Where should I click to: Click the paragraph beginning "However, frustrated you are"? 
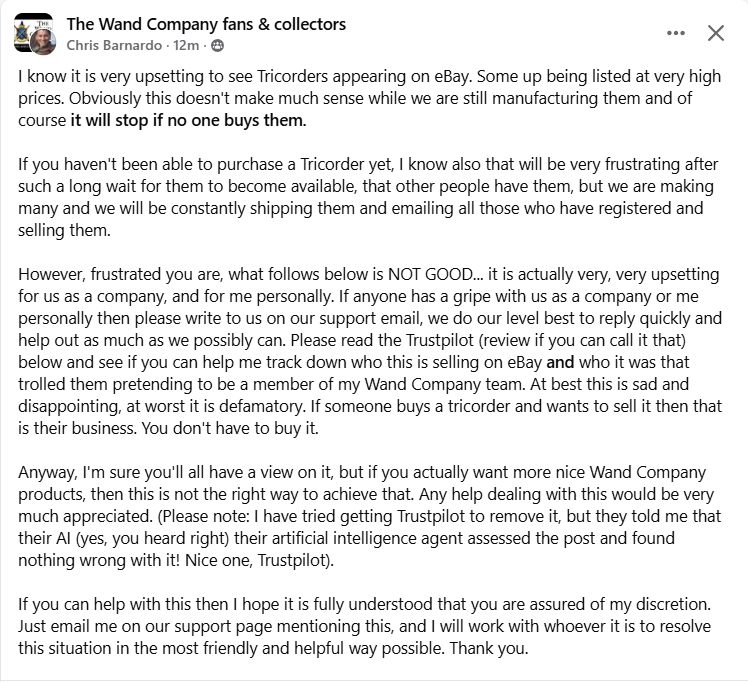point(370,351)
